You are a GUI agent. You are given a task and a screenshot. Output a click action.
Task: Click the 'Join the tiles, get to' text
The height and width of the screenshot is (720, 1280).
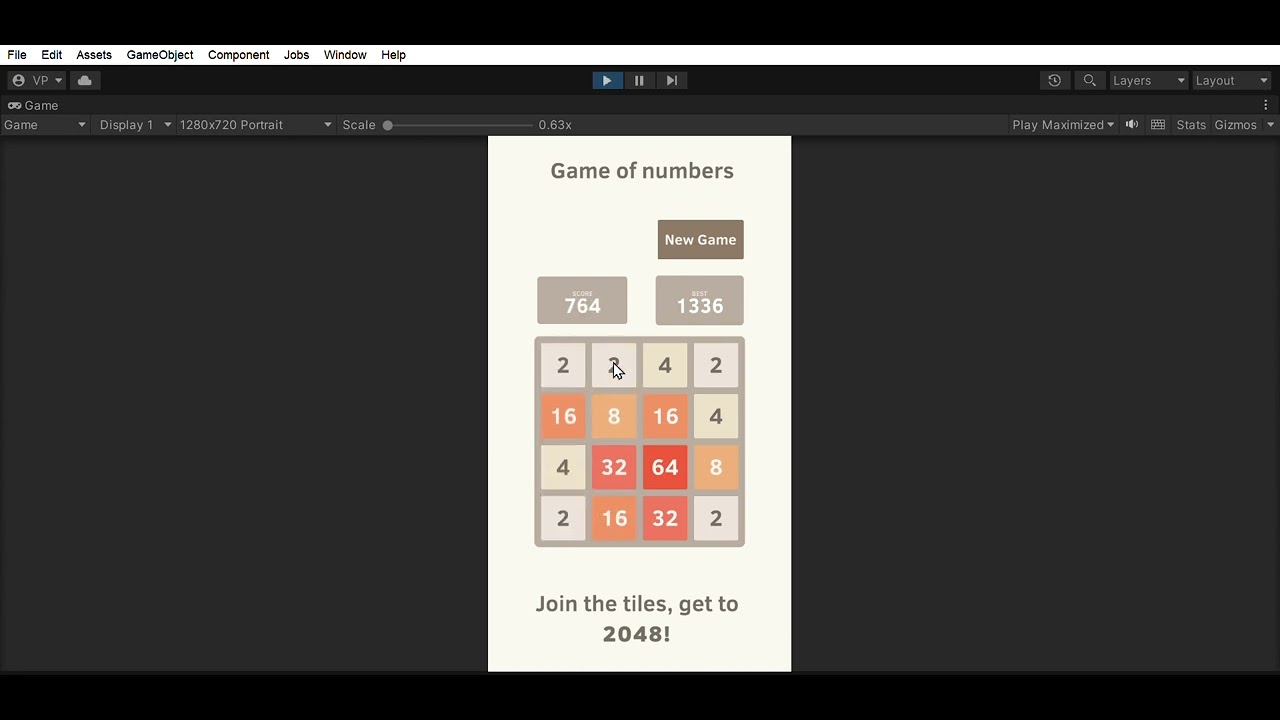637,604
